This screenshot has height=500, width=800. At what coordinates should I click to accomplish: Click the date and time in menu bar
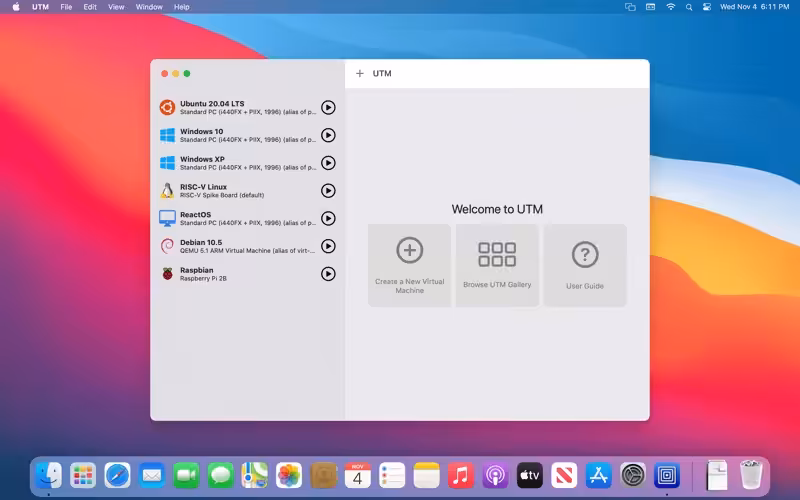pos(754,7)
